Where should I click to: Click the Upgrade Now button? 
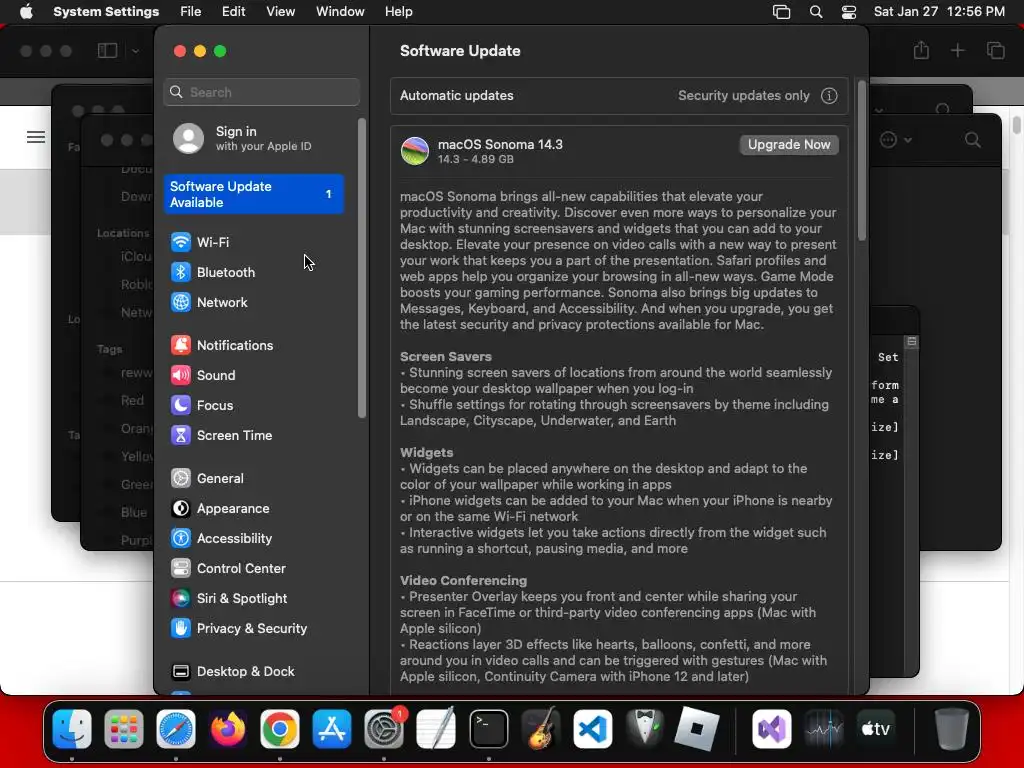pos(789,145)
